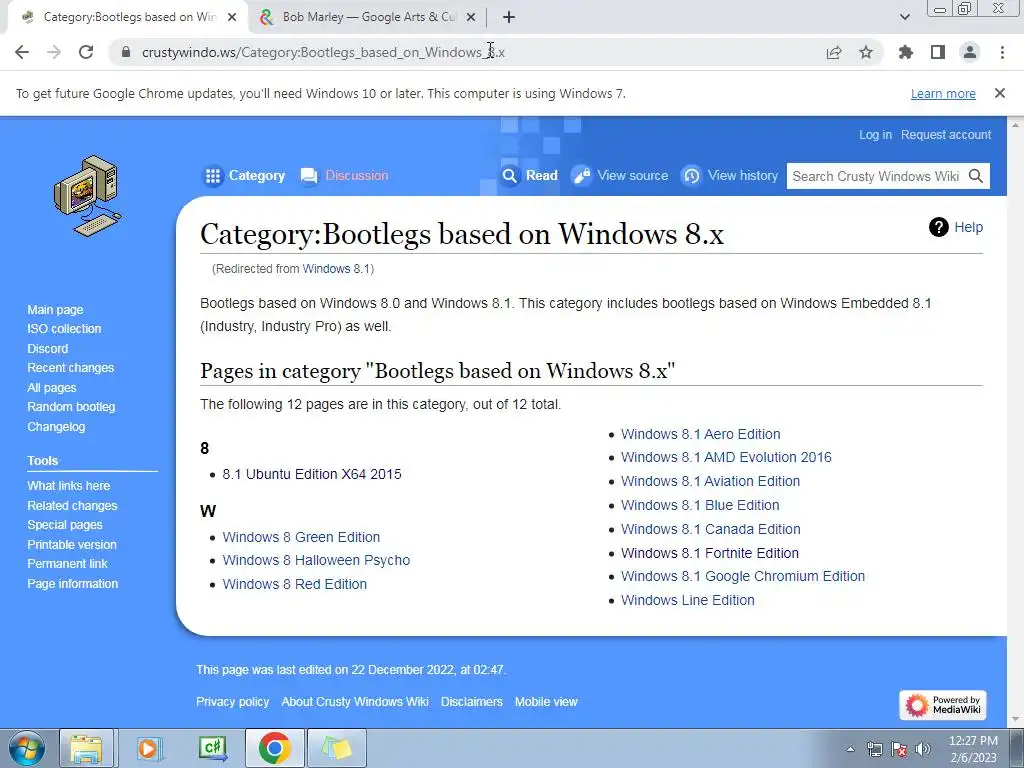Switch to Bob Marley Google Arts tab
The width and height of the screenshot is (1024, 768).
(367, 17)
